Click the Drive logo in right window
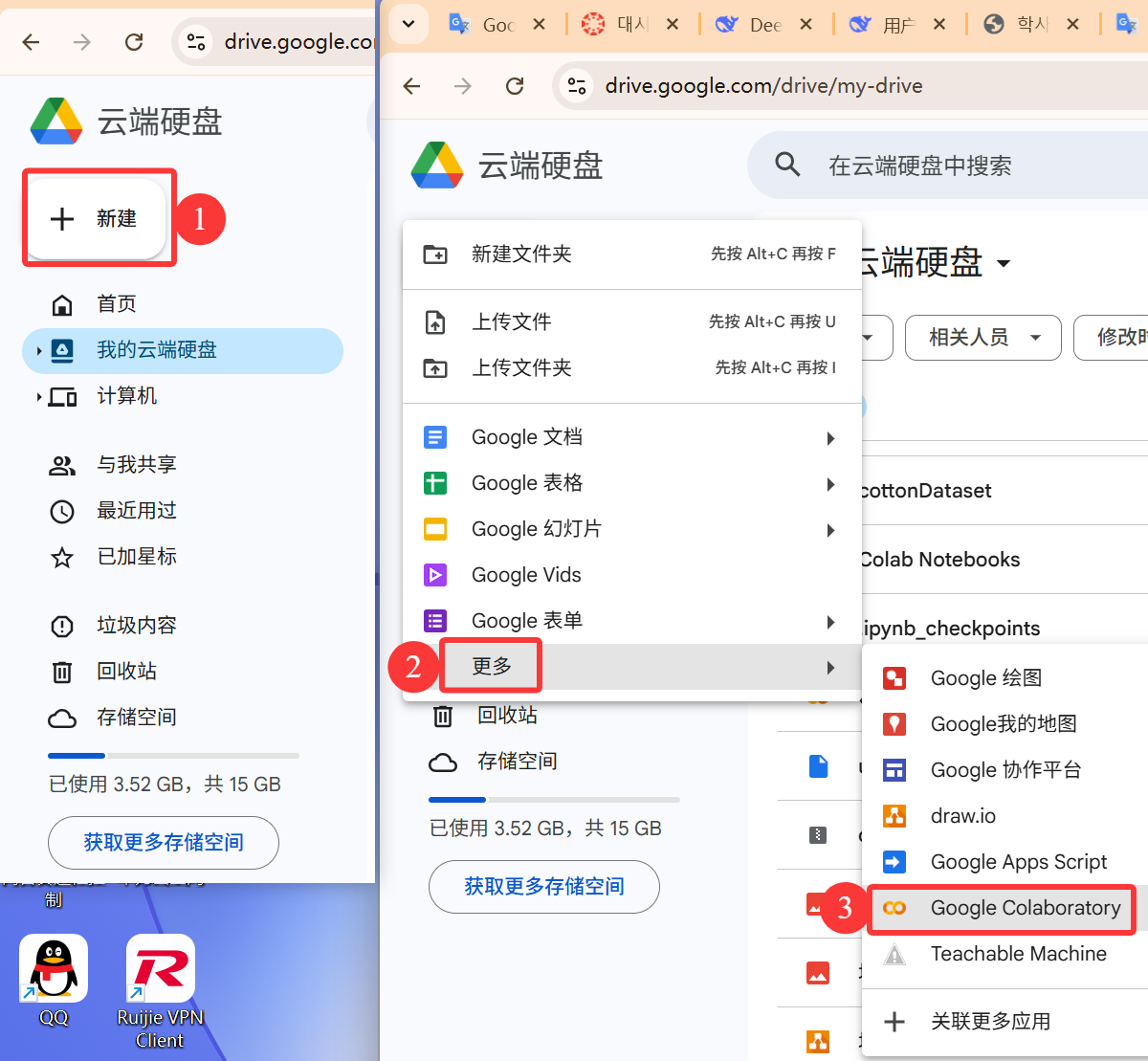1148x1061 pixels. [x=437, y=166]
